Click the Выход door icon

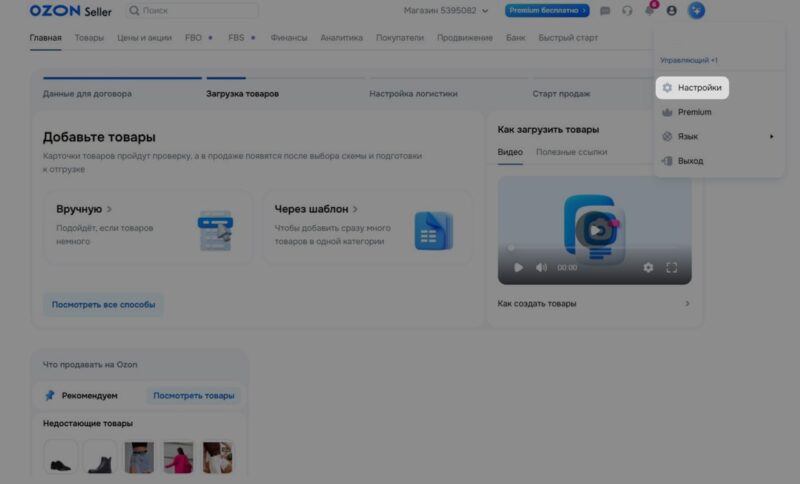667,161
